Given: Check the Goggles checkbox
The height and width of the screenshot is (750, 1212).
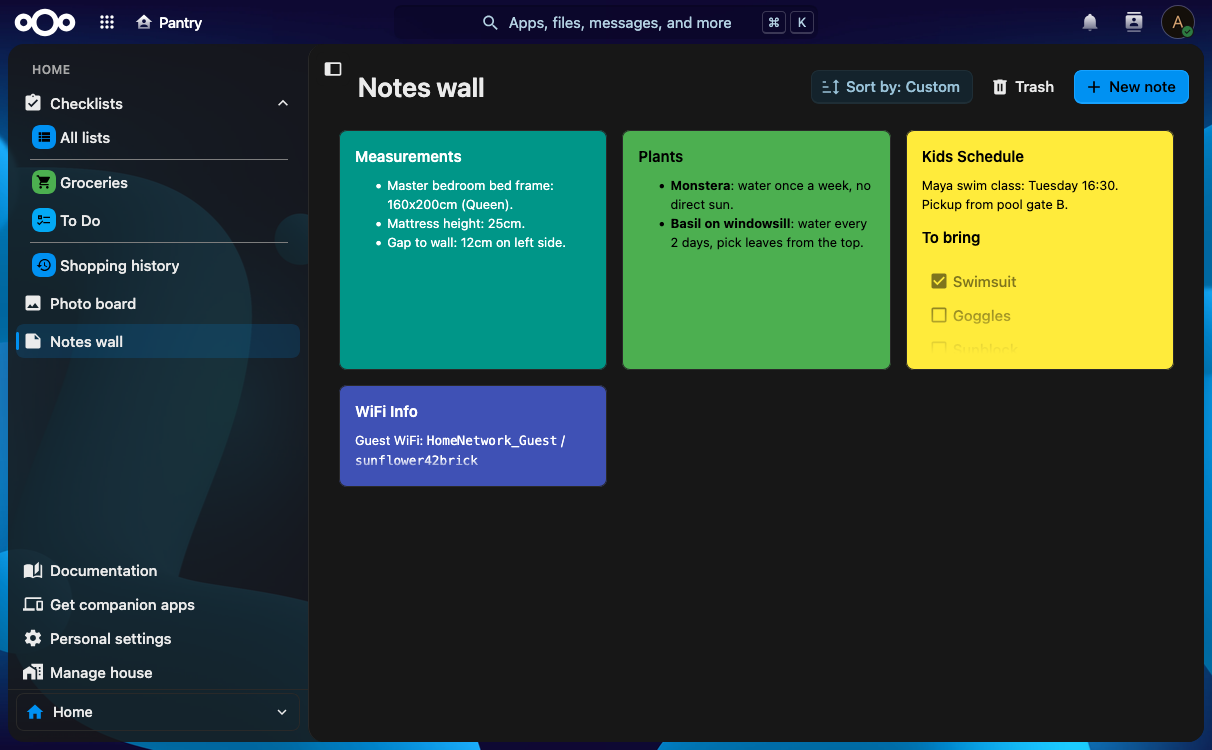Looking at the screenshot, I should tap(939, 315).
